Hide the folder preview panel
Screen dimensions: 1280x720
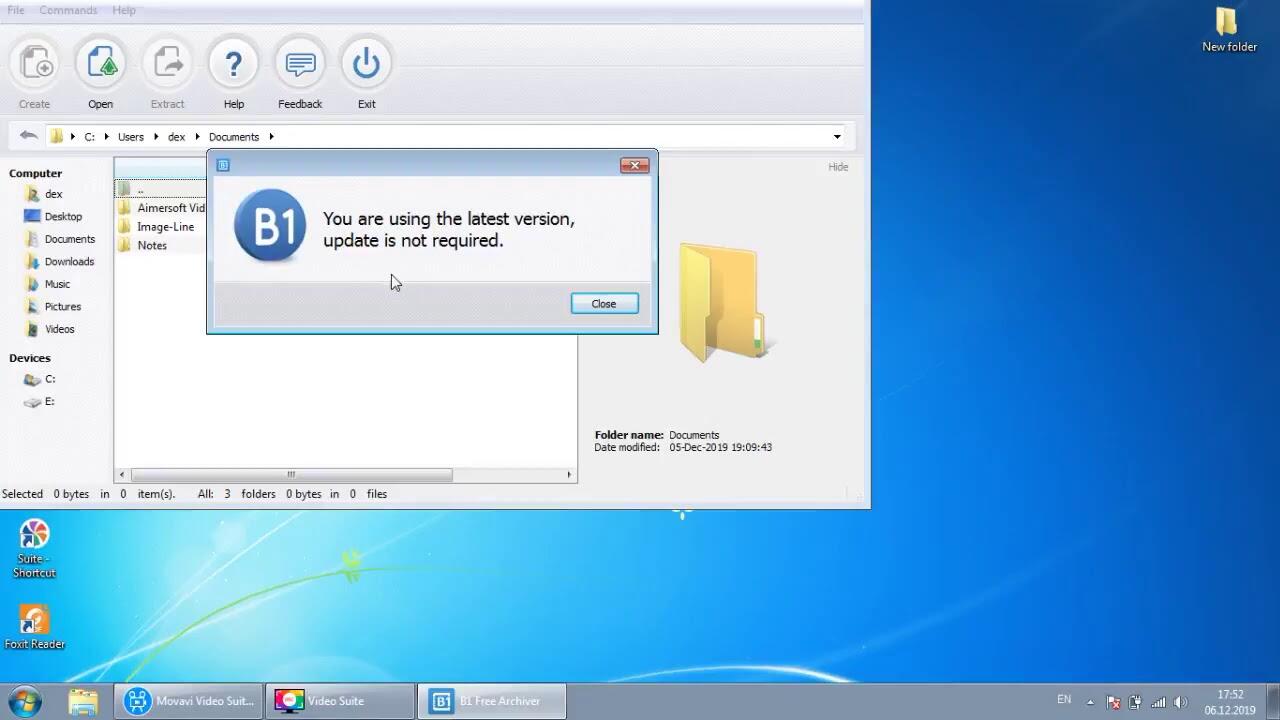838,167
